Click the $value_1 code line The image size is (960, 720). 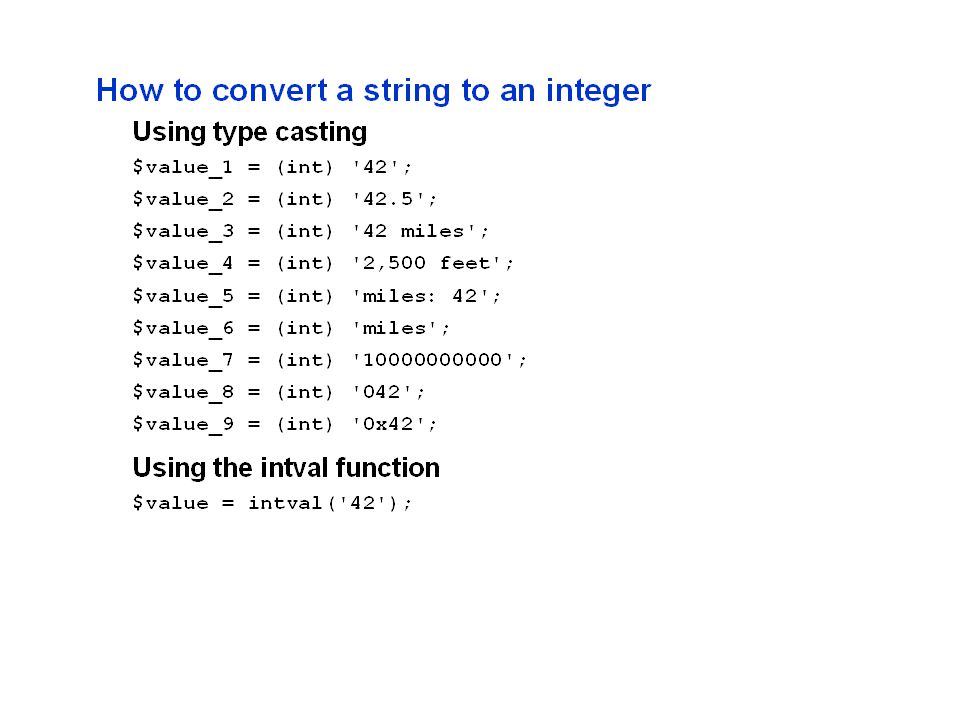click(x=272, y=168)
